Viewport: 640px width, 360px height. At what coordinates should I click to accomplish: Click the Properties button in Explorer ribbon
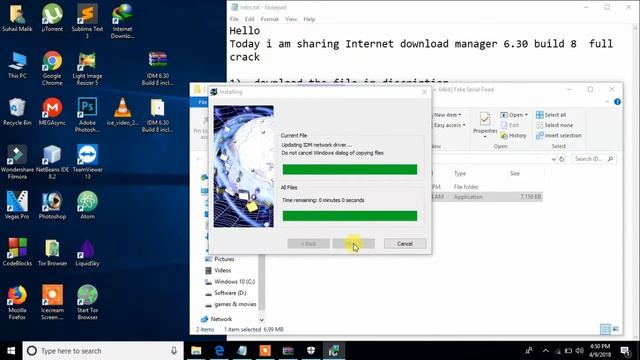coord(485,125)
